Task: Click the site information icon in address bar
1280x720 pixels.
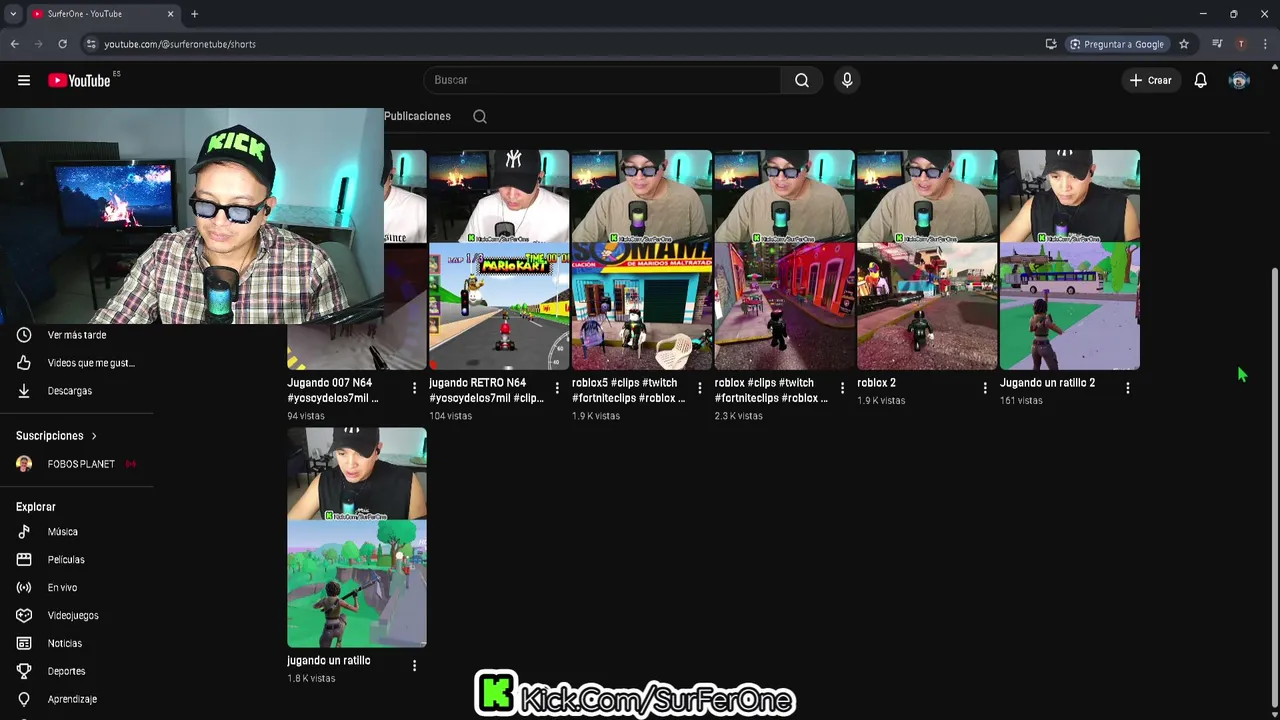Action: [x=91, y=44]
